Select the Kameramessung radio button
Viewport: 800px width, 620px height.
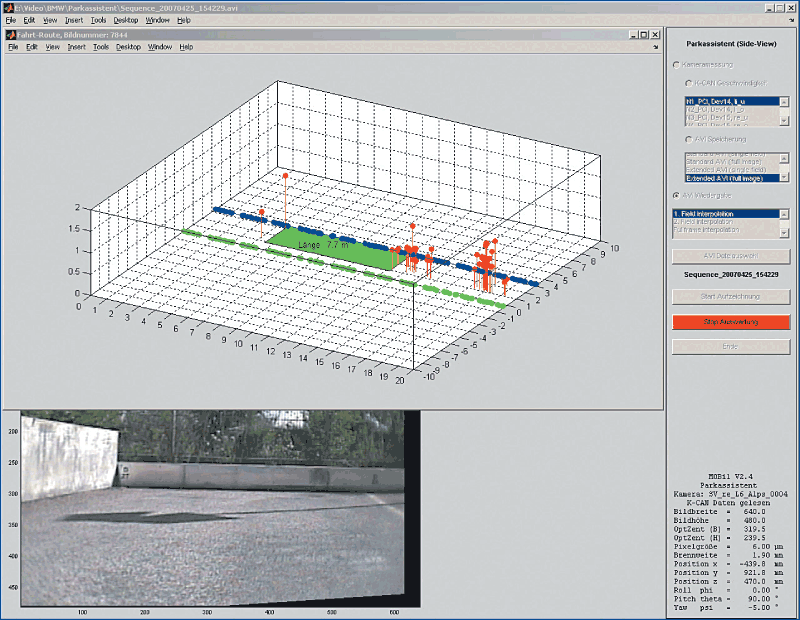coord(675,66)
